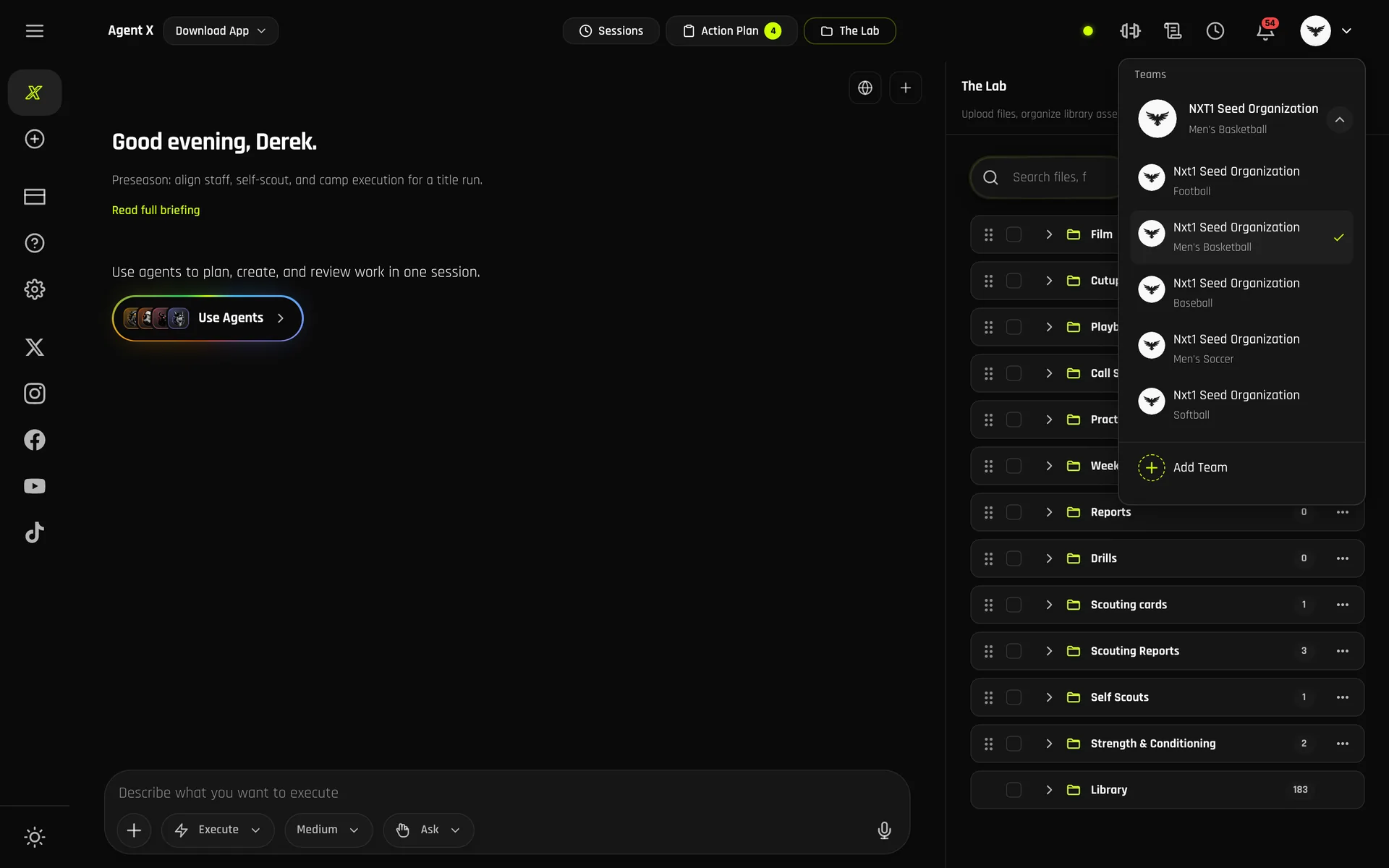
Task: Open the settings gear in sidebar
Action: tap(35, 289)
